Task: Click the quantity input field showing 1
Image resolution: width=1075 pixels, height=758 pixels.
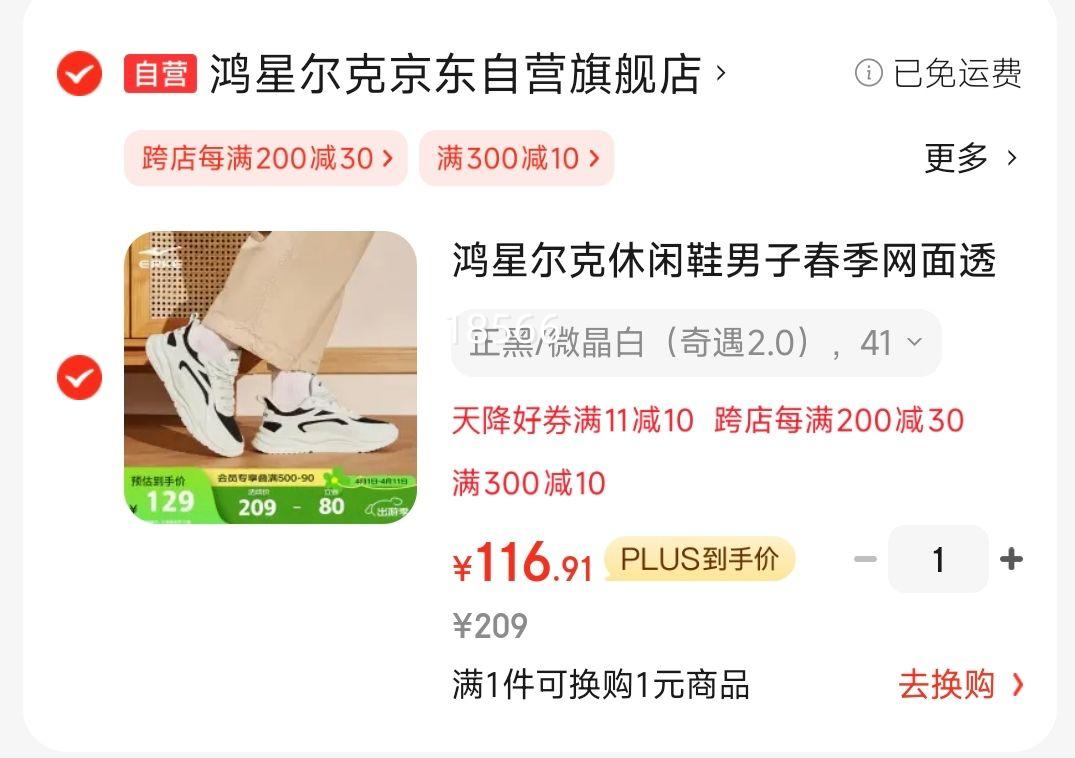Action: point(939,559)
